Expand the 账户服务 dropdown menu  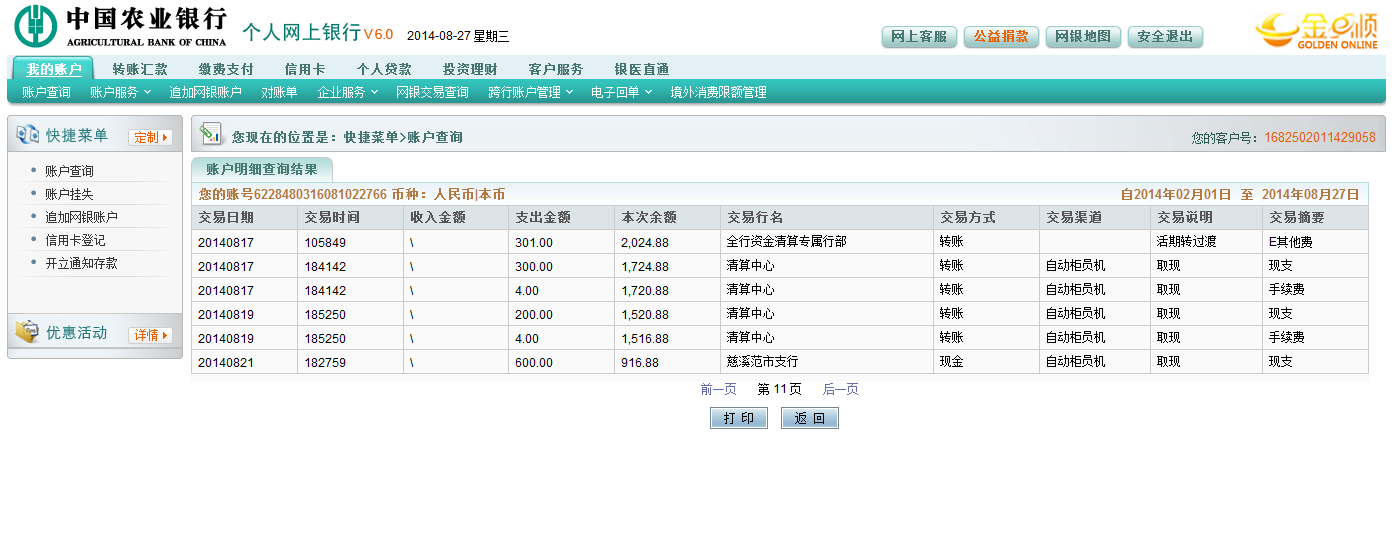(x=119, y=92)
